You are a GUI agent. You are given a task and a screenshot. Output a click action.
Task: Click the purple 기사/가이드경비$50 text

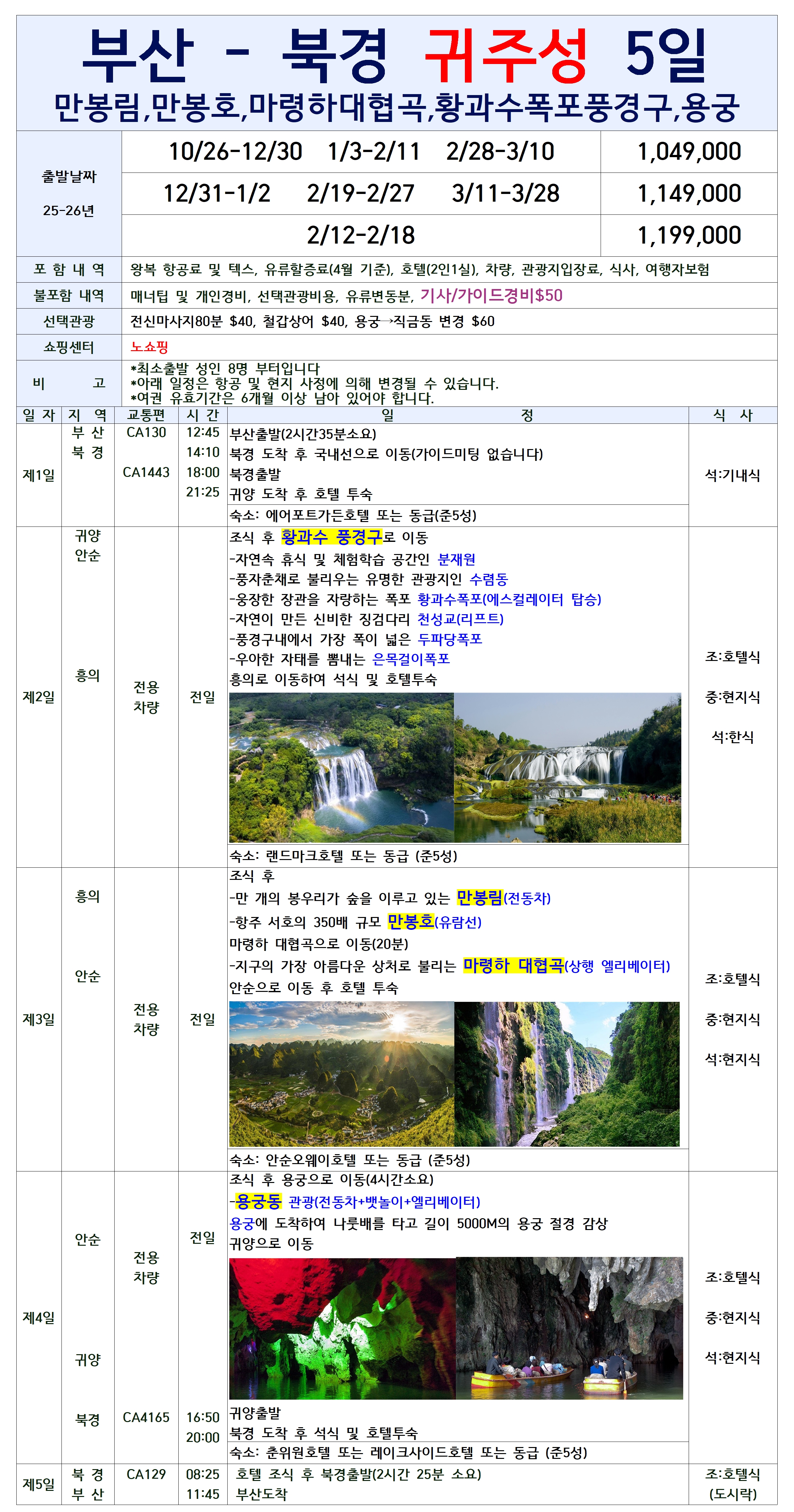coord(491,295)
